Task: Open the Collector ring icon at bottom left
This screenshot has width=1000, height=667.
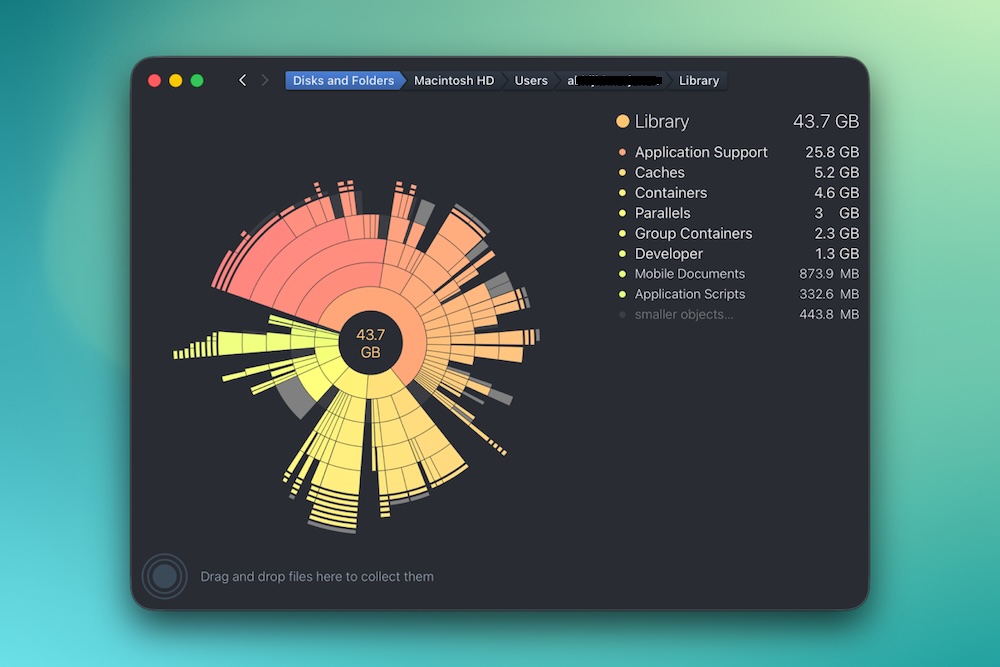Action: tap(164, 577)
